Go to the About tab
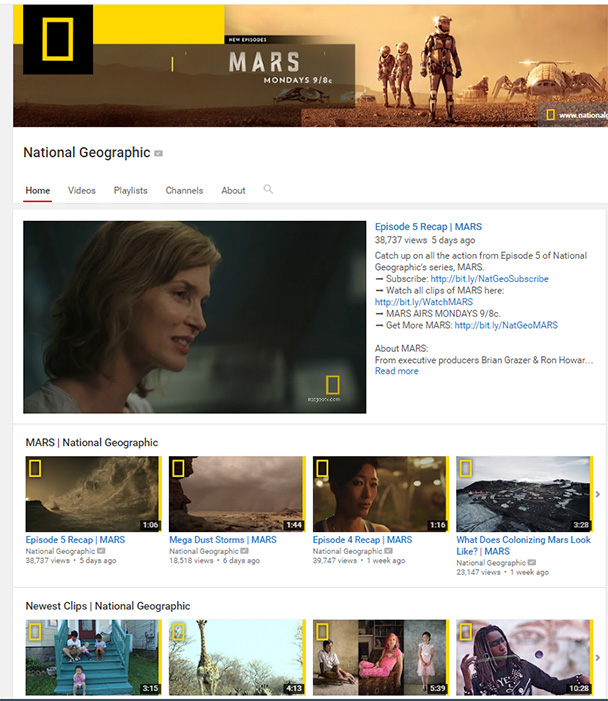The width and height of the screenshot is (608, 701). (x=233, y=190)
